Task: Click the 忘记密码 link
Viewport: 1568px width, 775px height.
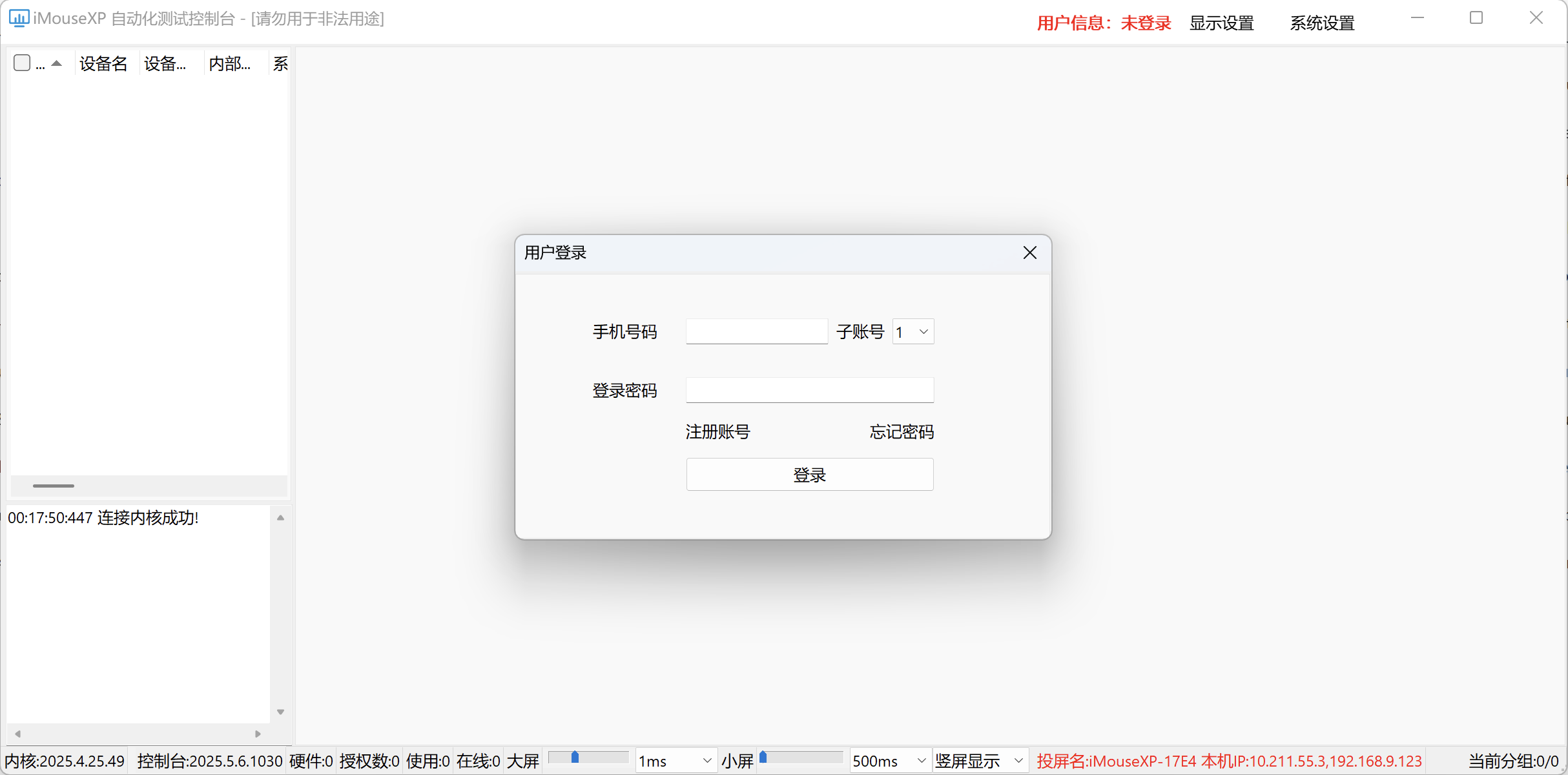Action: pos(902,431)
